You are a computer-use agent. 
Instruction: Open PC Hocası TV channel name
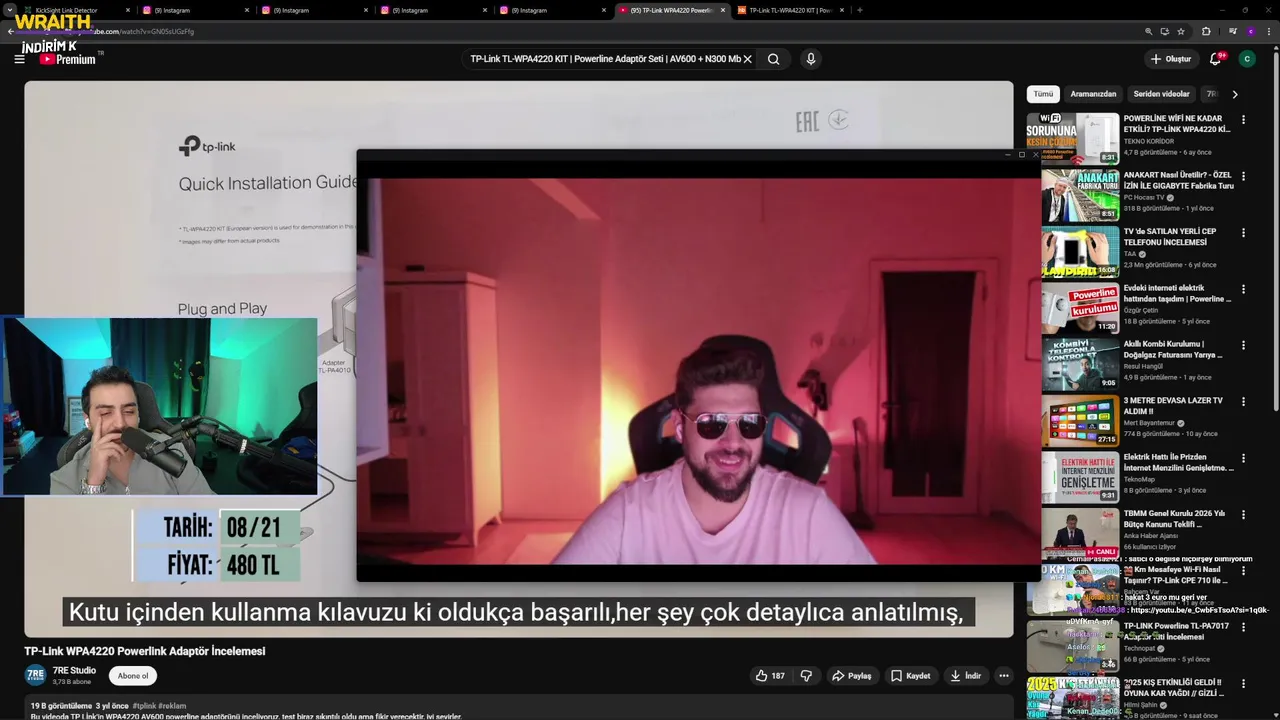(1144, 197)
